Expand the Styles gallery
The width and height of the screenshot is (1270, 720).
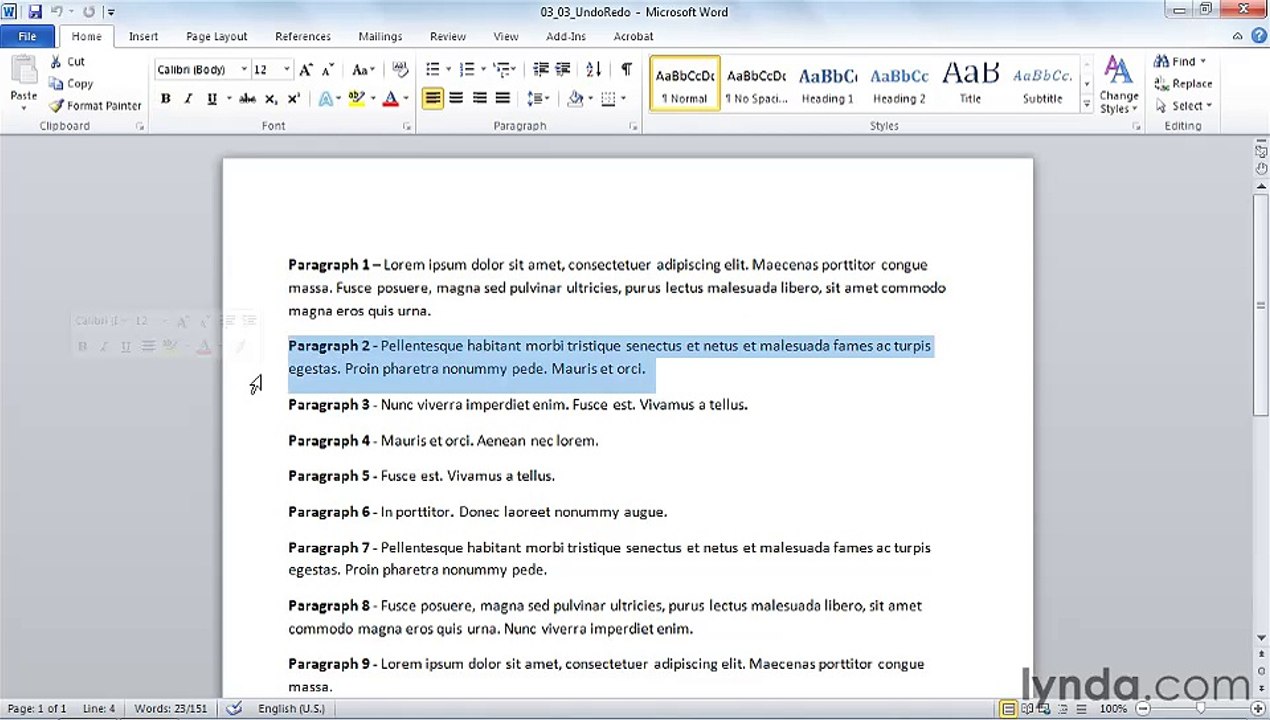(1087, 104)
